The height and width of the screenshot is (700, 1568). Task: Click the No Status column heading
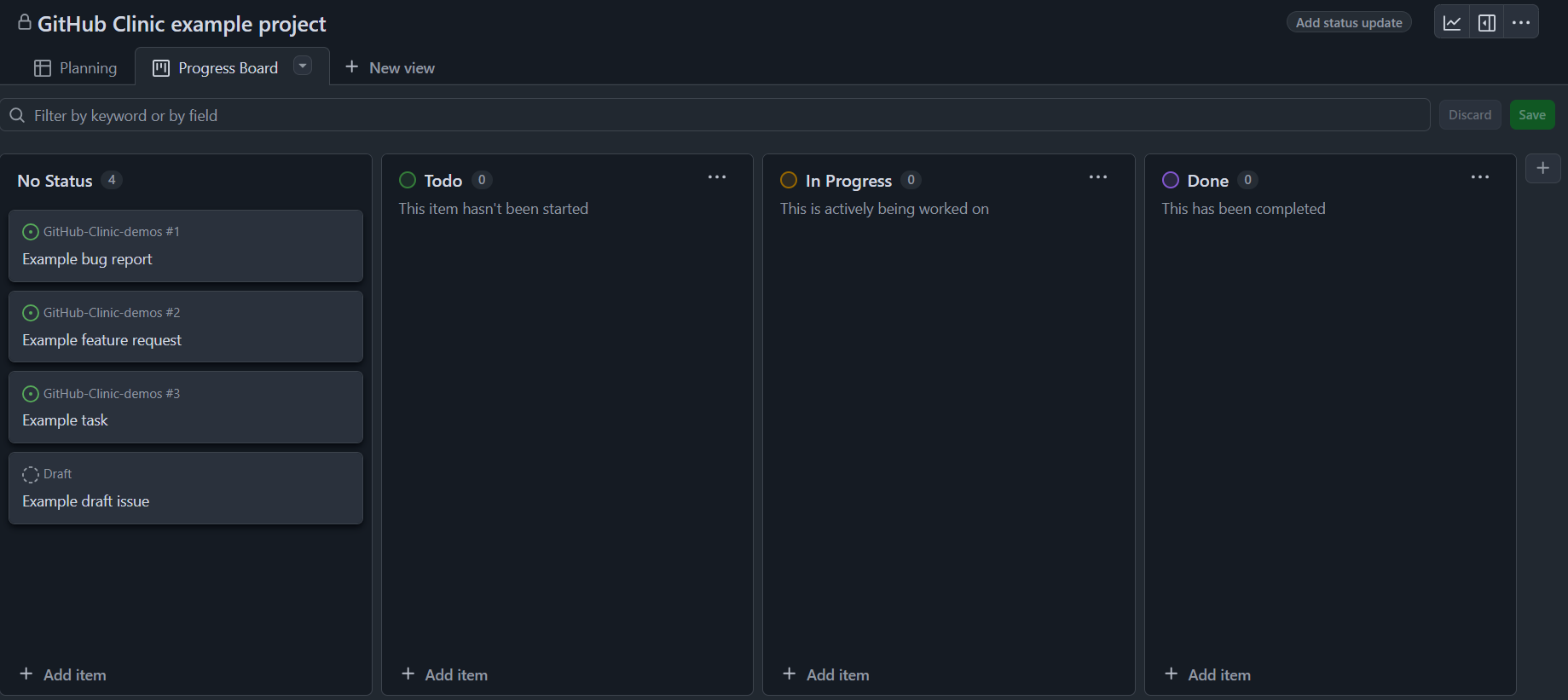click(x=55, y=181)
